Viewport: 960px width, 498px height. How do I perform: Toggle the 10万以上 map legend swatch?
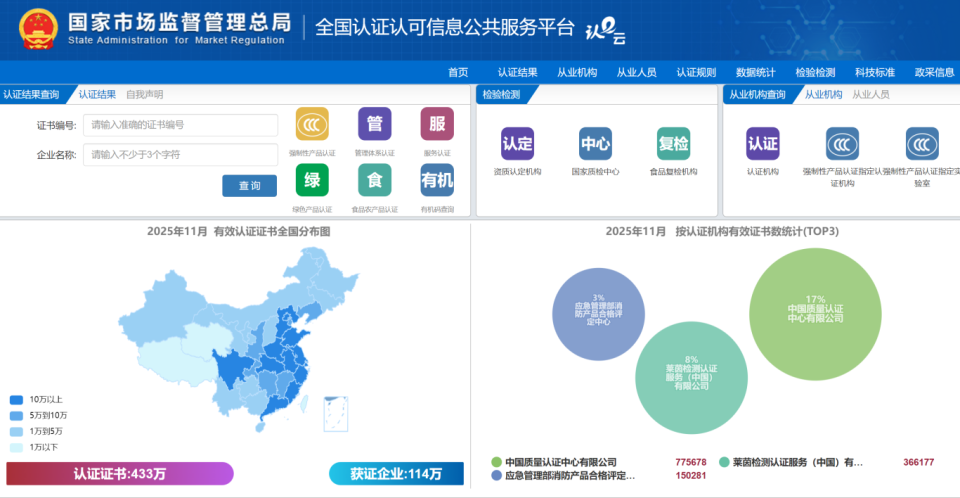17,399
